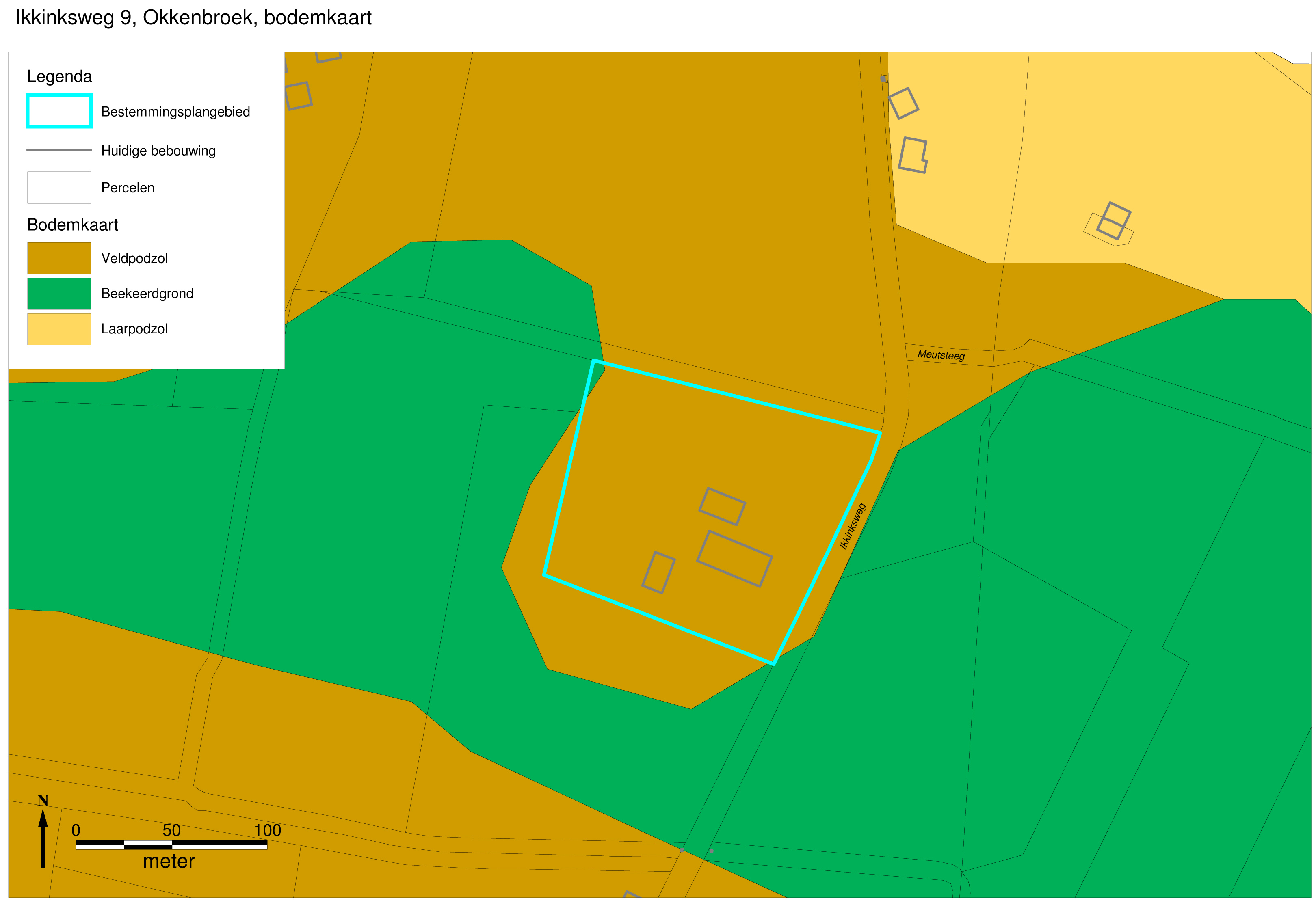This screenshot has width=1316, height=905.
Task: Select the Beekeerdgrond green color swatch
Action: coord(59,294)
